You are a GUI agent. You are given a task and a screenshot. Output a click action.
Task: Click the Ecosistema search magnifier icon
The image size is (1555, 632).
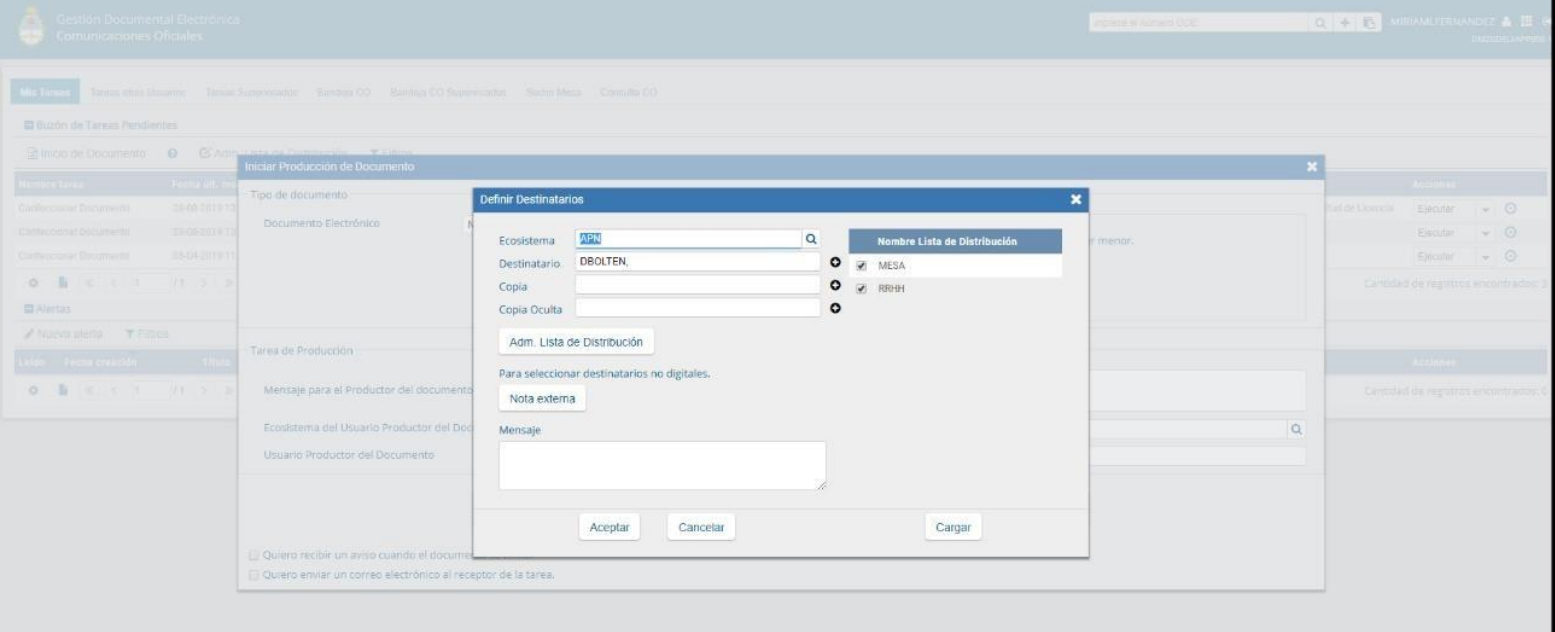coord(811,240)
